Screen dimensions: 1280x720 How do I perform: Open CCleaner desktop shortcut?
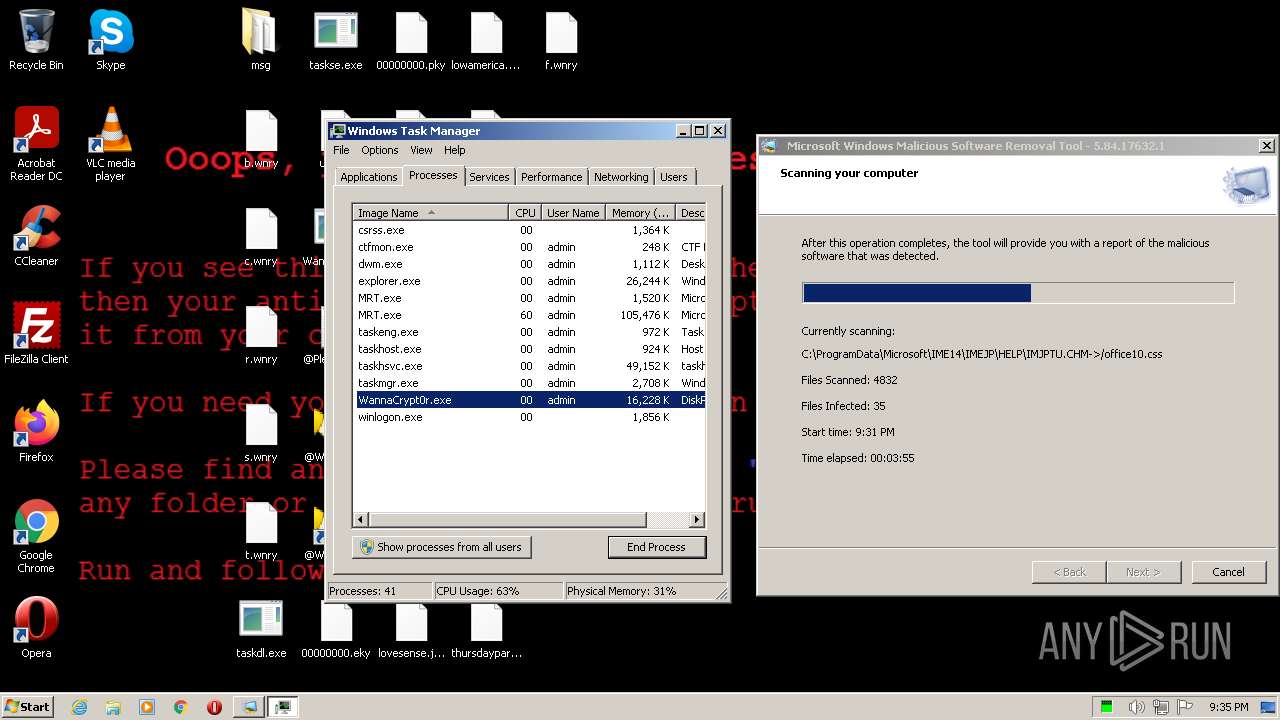36,236
